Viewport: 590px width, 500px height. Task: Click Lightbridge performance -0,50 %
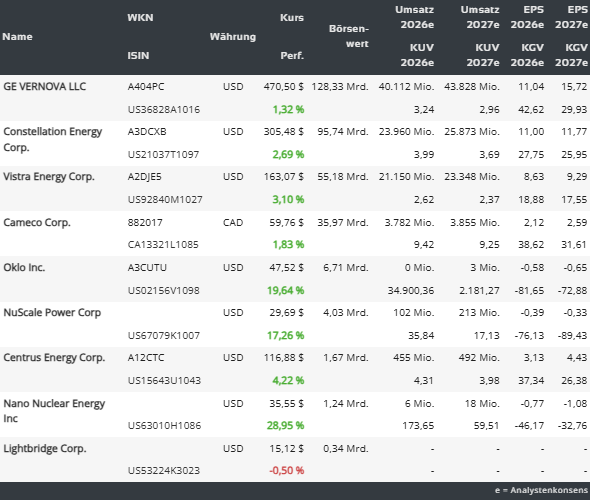point(287,470)
